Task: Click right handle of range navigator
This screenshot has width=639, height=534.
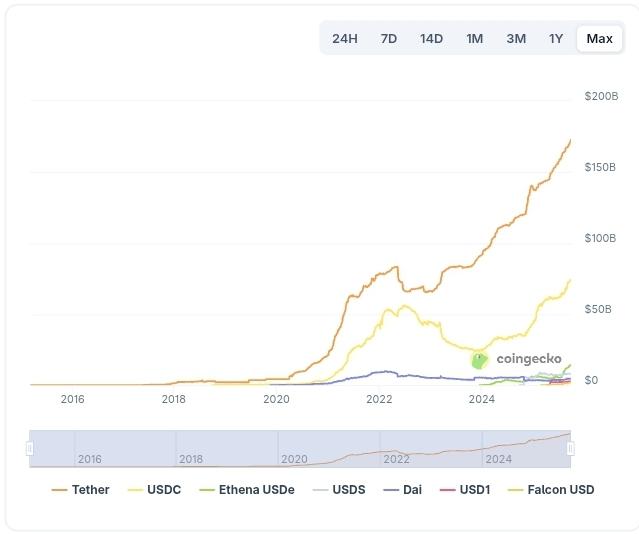Action: tap(570, 449)
